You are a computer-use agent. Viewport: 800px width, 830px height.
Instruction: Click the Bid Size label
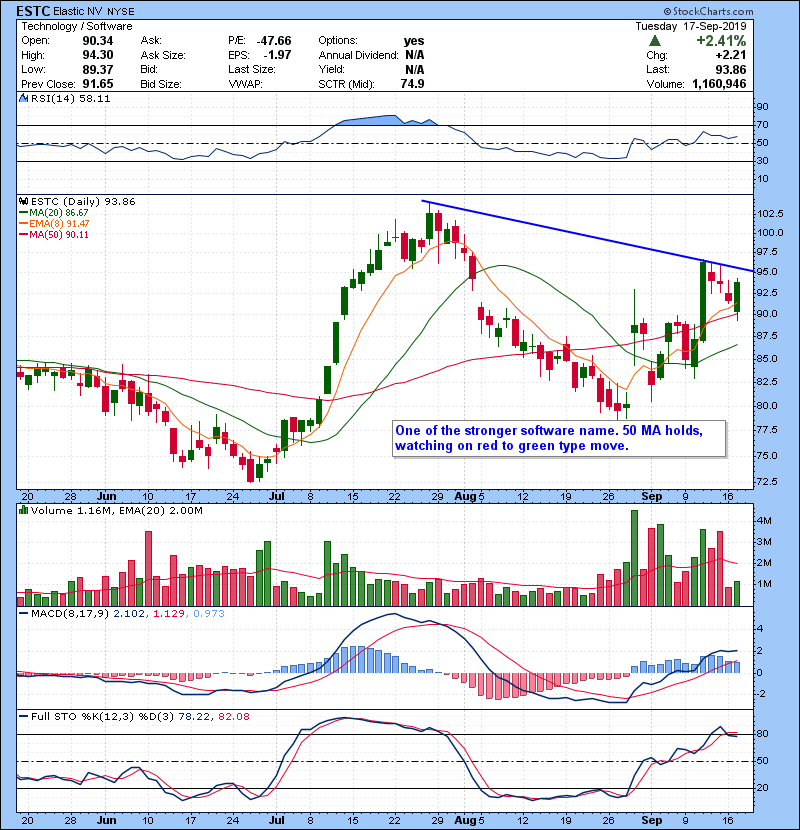pyautogui.click(x=161, y=84)
